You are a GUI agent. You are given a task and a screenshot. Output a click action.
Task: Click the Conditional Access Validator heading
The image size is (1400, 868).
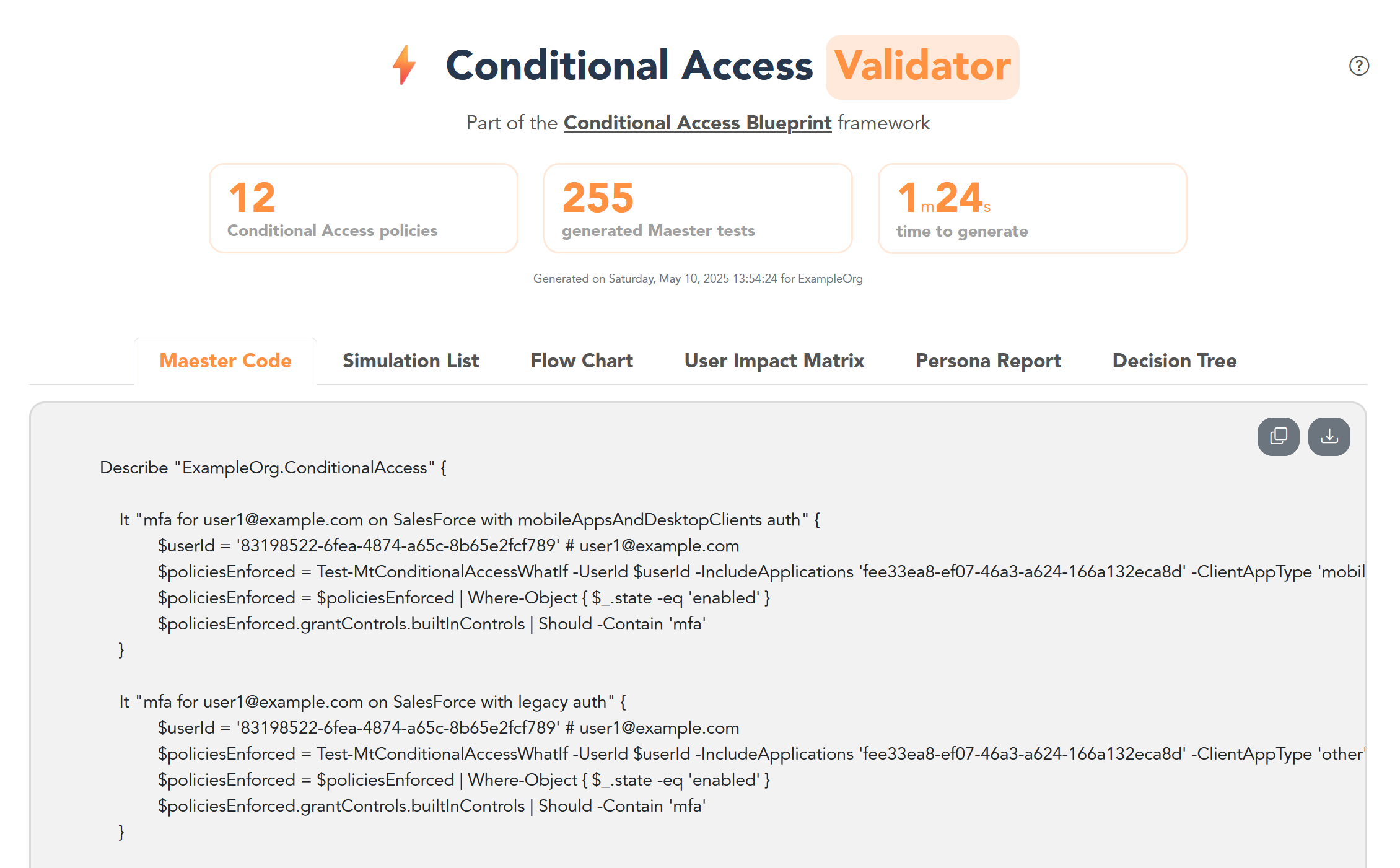pyautogui.click(x=629, y=66)
